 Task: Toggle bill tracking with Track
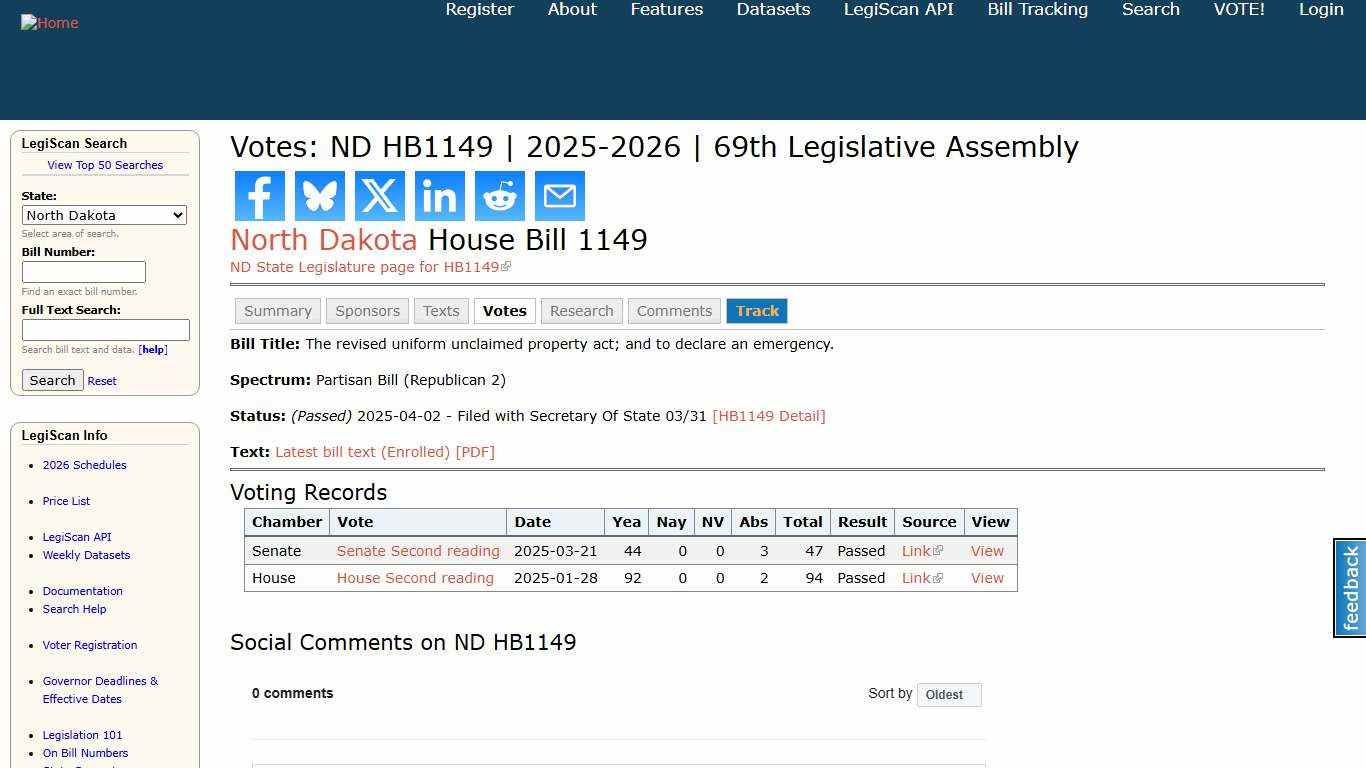[757, 311]
